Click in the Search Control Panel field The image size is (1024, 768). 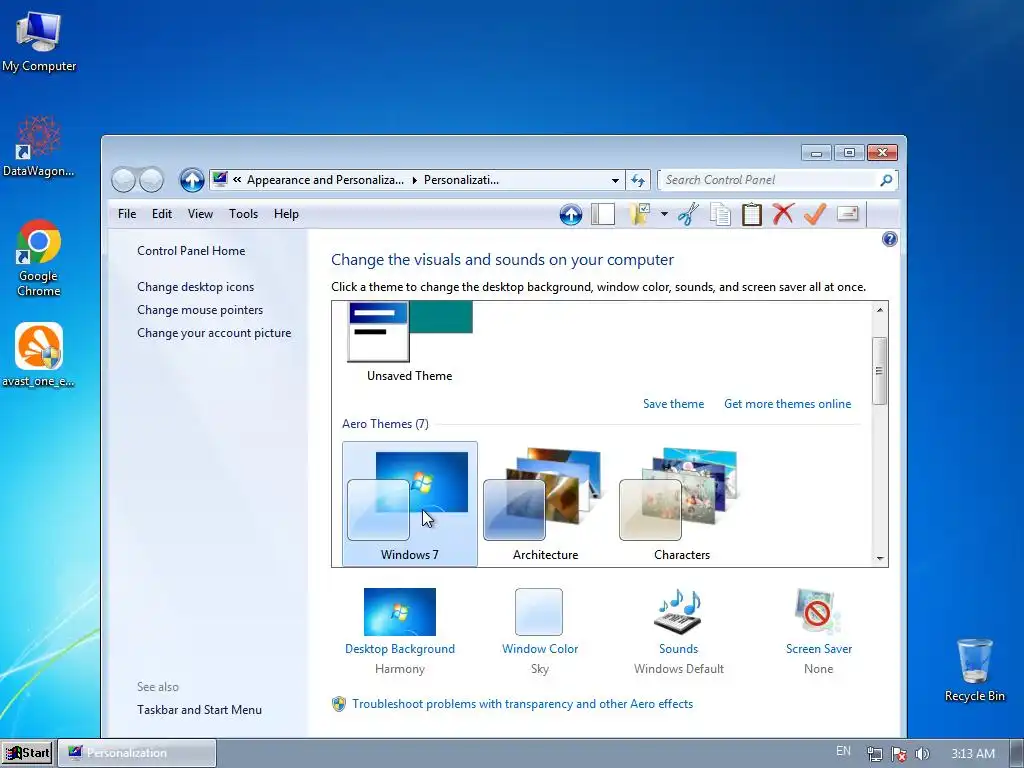771,180
